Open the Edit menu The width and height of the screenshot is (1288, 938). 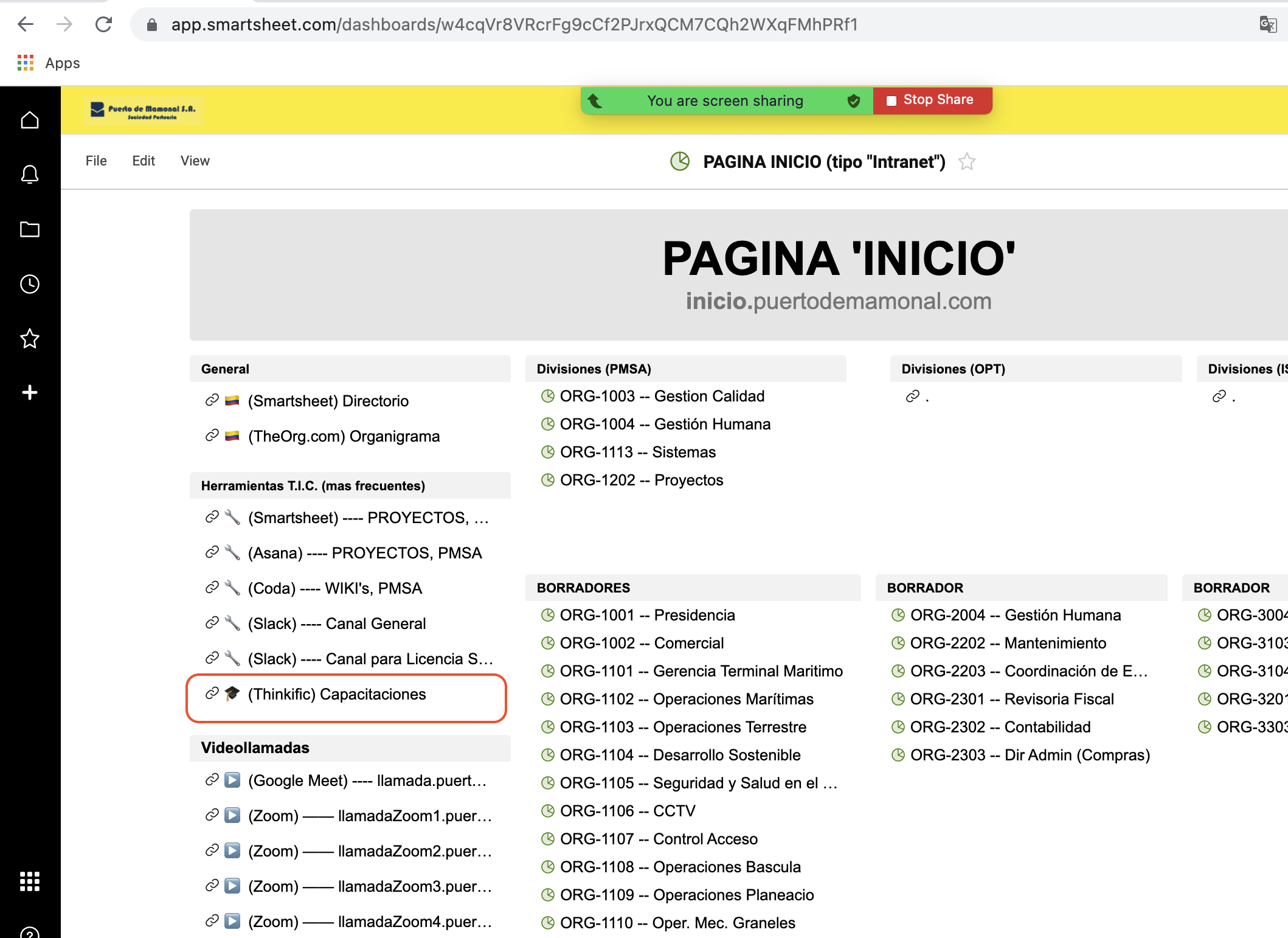click(144, 161)
